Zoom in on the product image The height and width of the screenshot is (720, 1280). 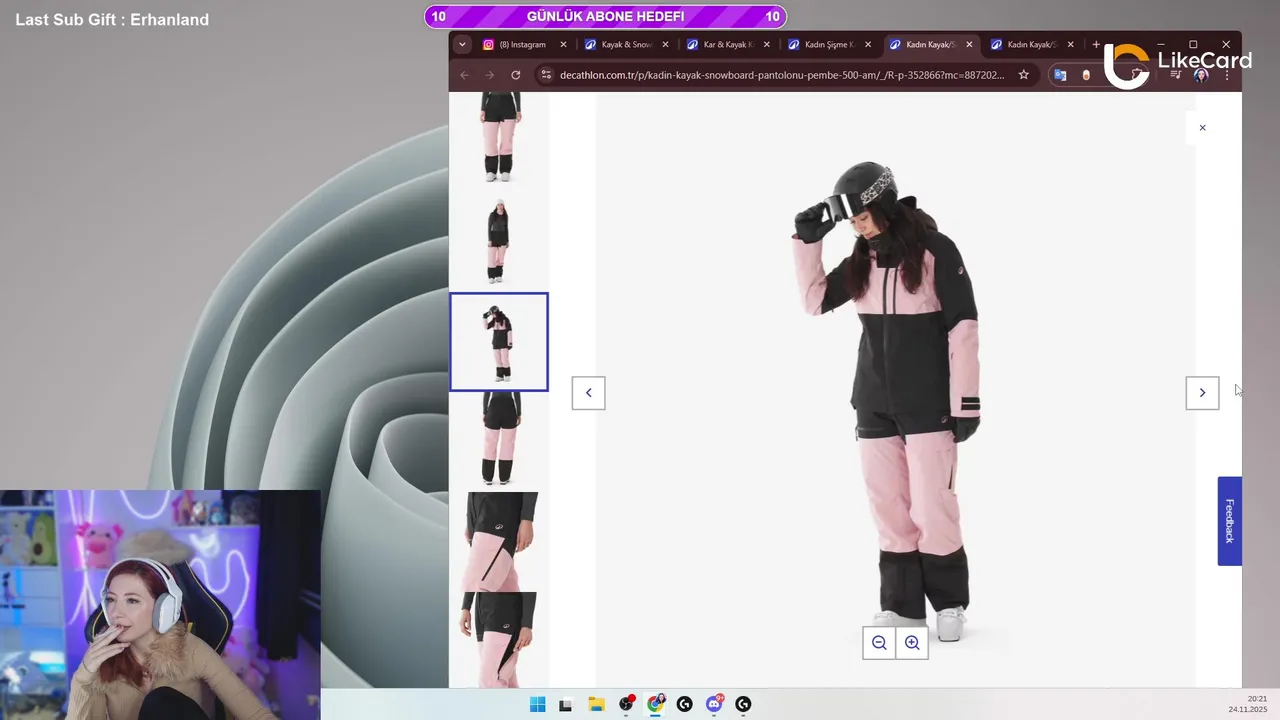point(912,643)
